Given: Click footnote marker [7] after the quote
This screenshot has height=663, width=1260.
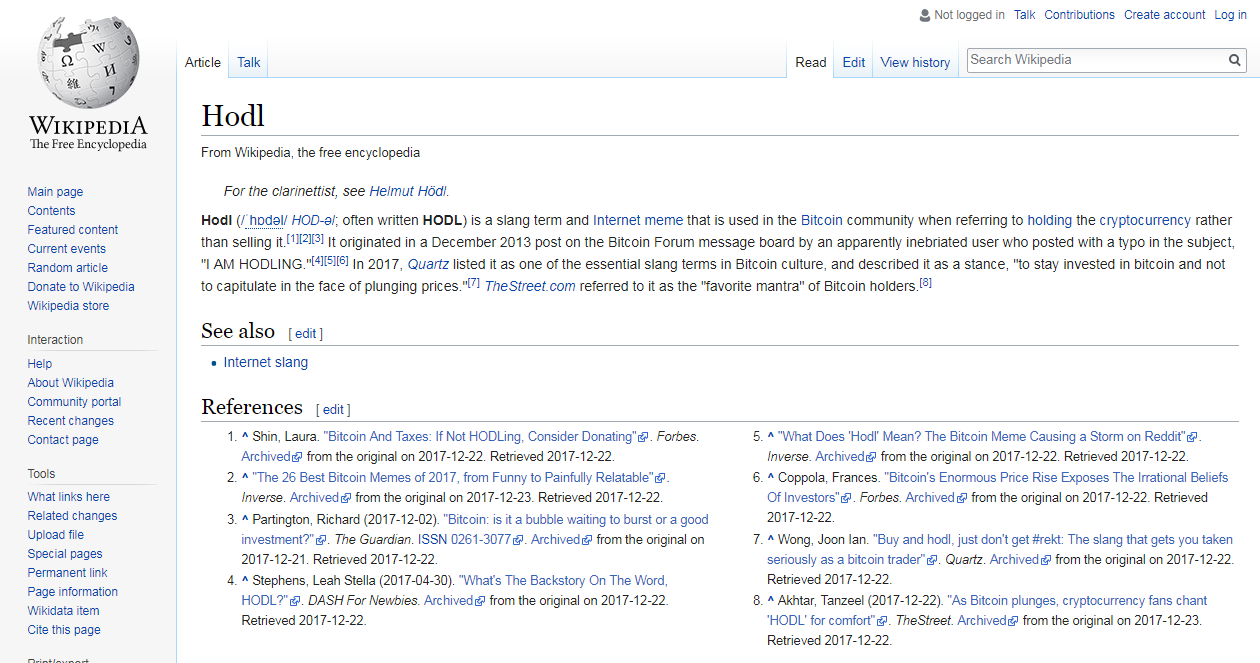Looking at the screenshot, I should [474, 282].
